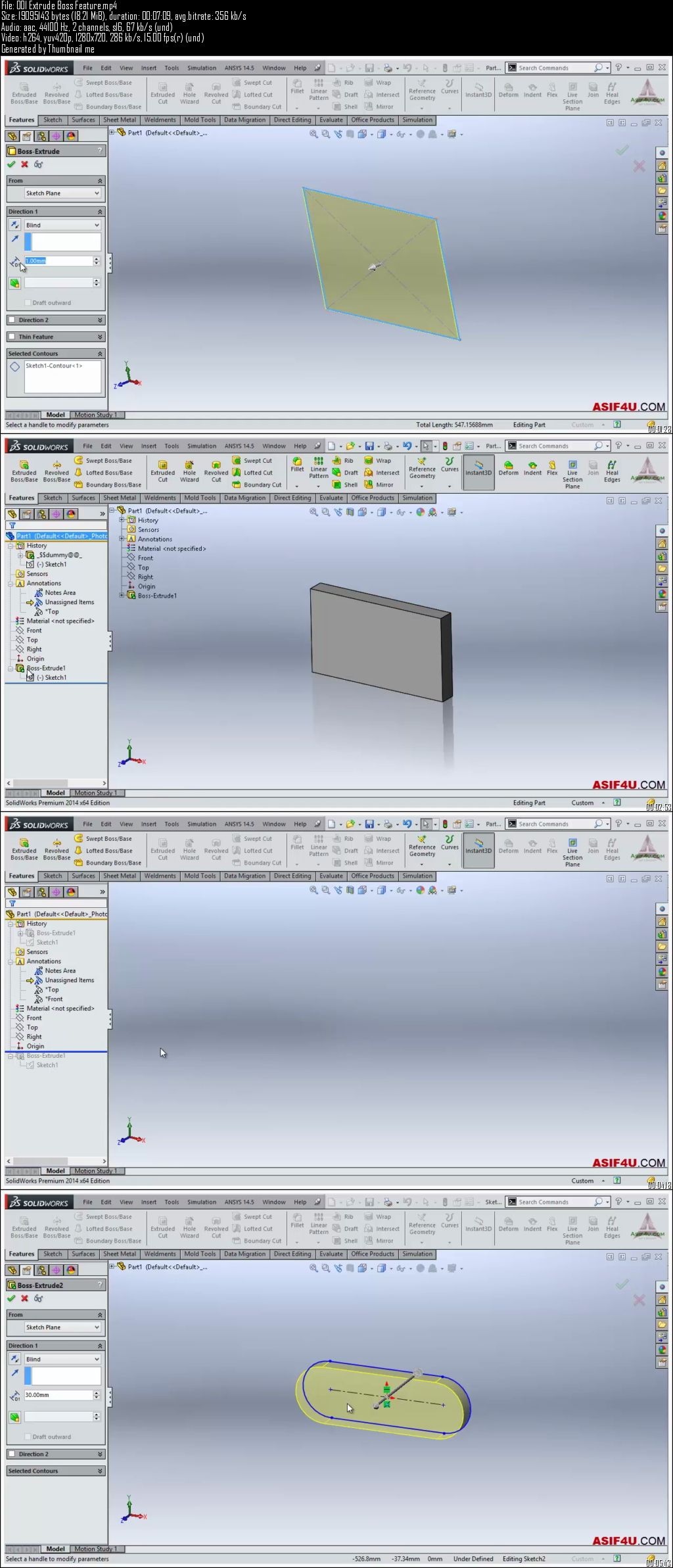Open ConfigurationManager tab above the Boss-Extrude2 panel
Screen dimensions: 673x1568
click(x=41, y=1270)
